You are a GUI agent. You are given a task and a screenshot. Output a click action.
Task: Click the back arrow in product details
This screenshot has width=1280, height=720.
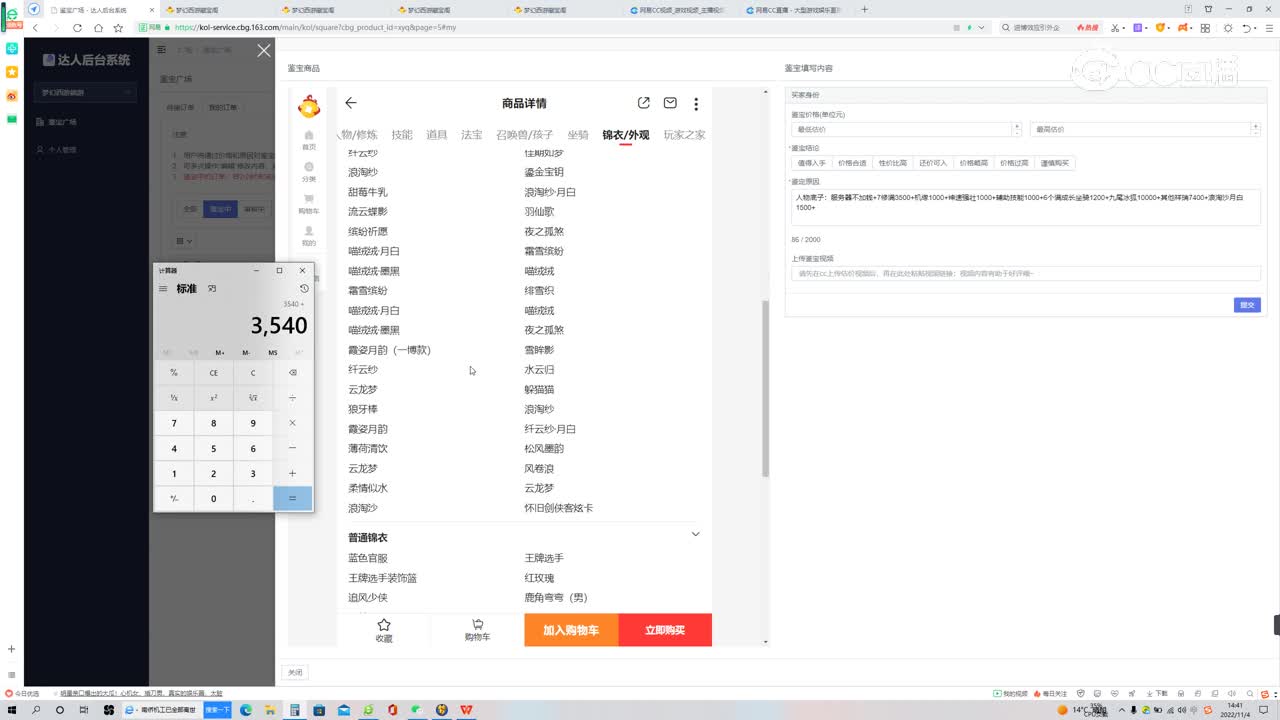point(351,103)
